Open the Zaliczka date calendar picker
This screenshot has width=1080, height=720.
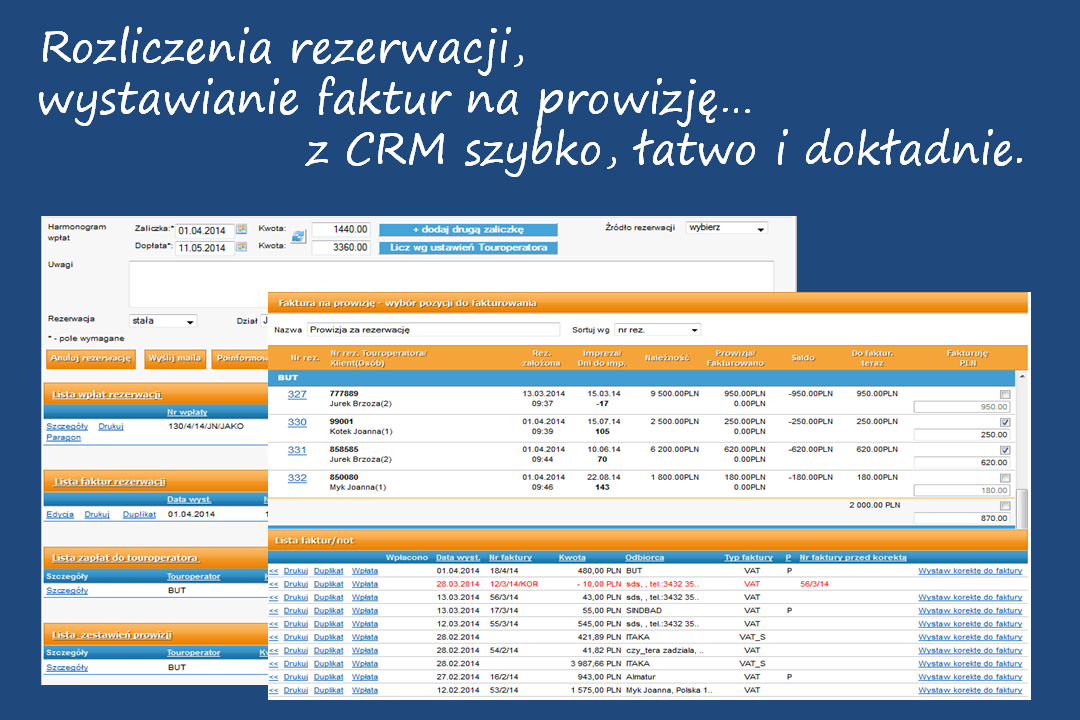(241, 230)
